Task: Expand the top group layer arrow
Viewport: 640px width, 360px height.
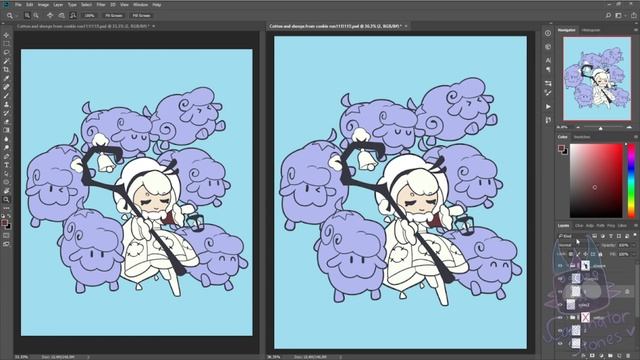Action: [567, 266]
